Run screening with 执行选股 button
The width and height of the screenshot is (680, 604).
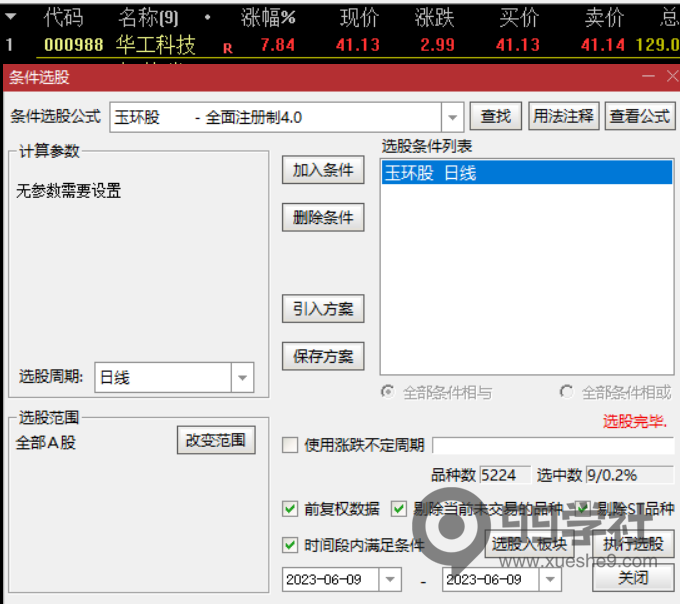(633, 543)
